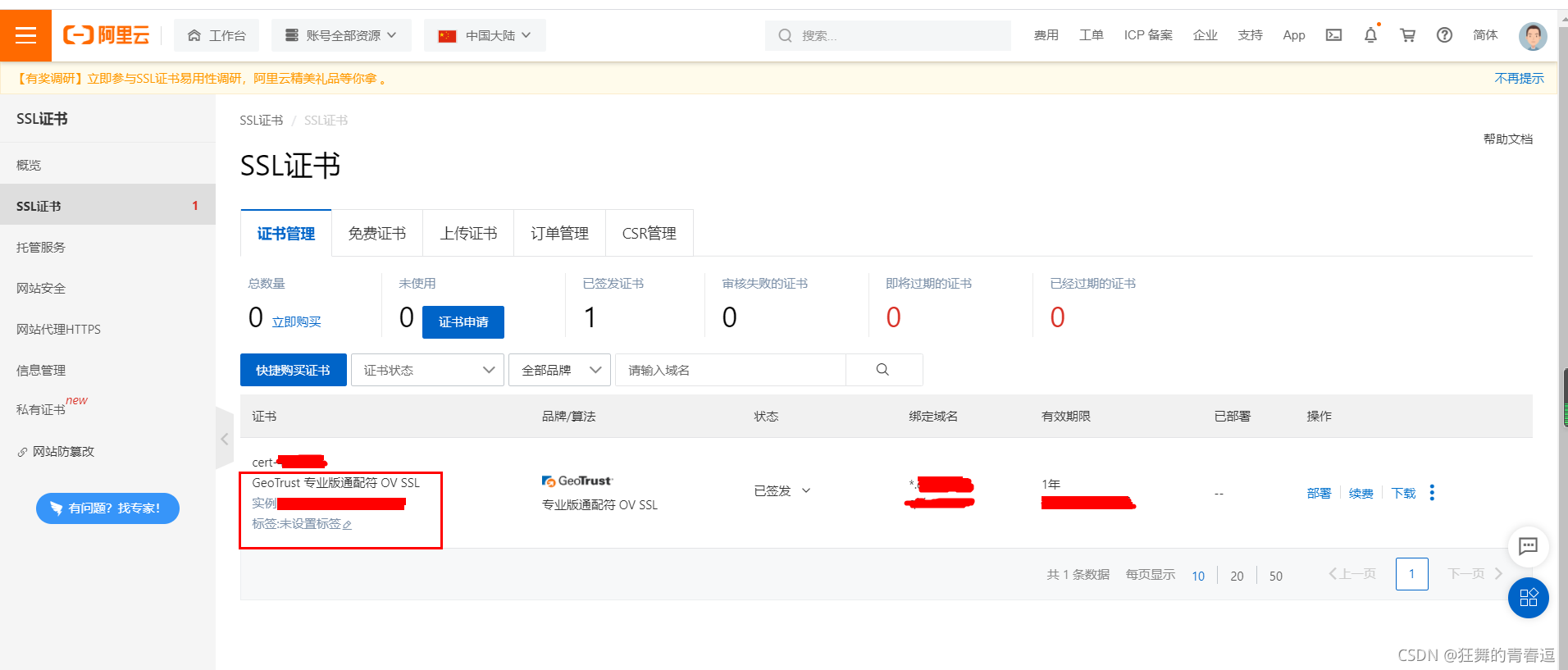The image size is (1568, 670).
Task: Open 工单 top menu
Action: (1091, 35)
